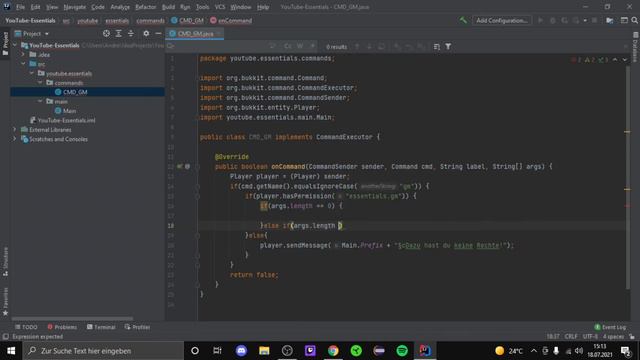Screen dimensions: 640x360
Task: Open the Build menu
Action: [168, 7]
